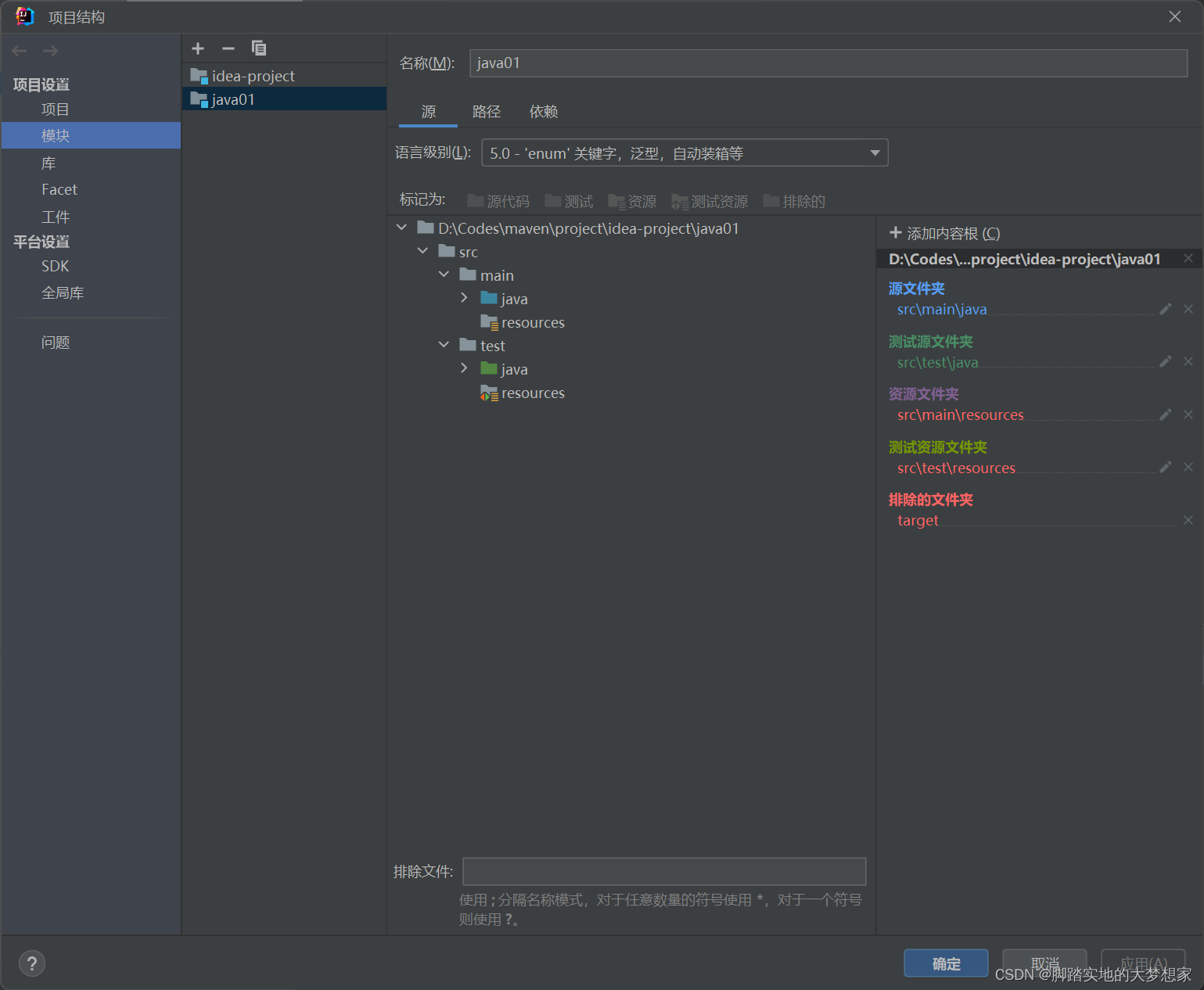Remove content root D:\Codes\...java01
Image resolution: width=1204 pixels, height=990 pixels.
click(1188, 258)
